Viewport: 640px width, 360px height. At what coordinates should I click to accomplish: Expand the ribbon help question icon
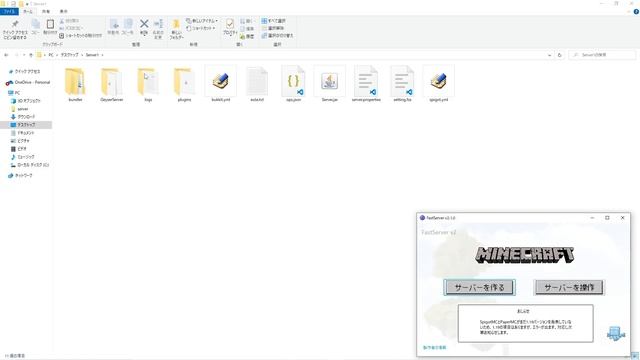click(x=636, y=11)
